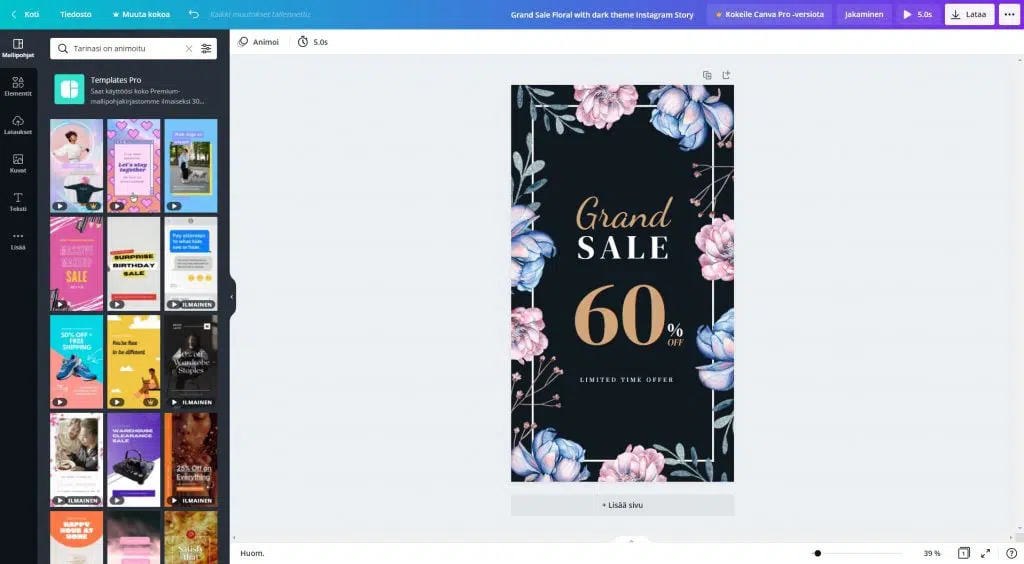Select the Wardrobe Staples dark template
Viewport: 1024px width, 564px height.
(x=191, y=362)
